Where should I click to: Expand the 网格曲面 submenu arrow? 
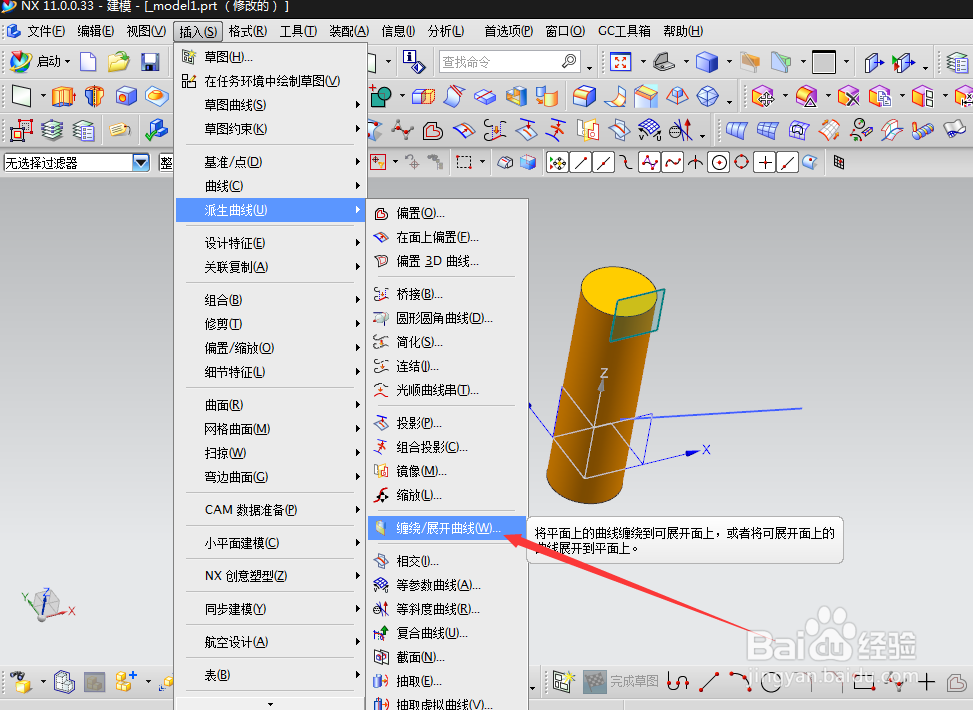357,429
